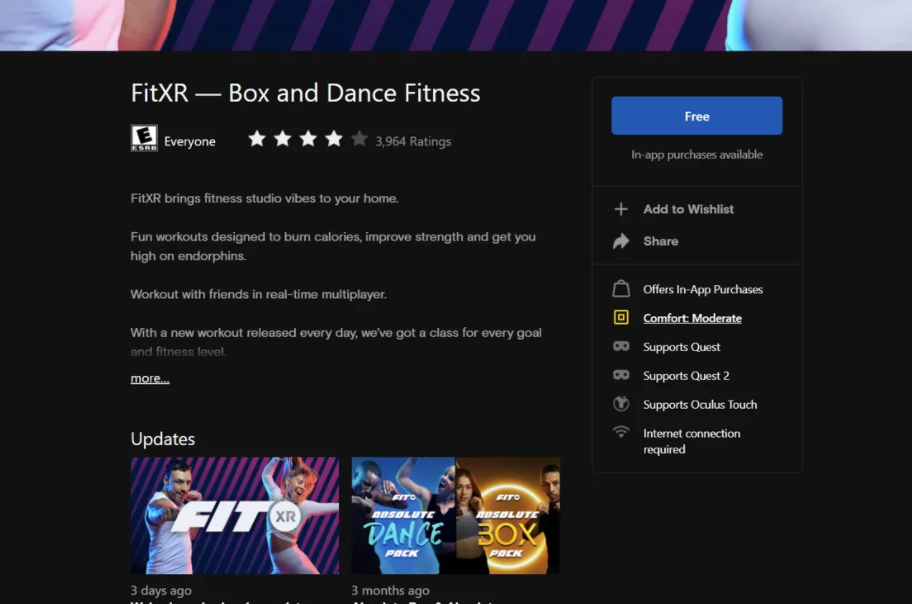
Task: Click the ESRB Everyone rating badge
Action: click(x=144, y=138)
